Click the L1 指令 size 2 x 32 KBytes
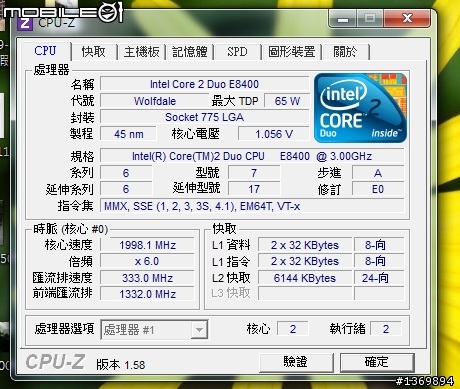The height and width of the screenshot is (389, 460). click(x=305, y=261)
